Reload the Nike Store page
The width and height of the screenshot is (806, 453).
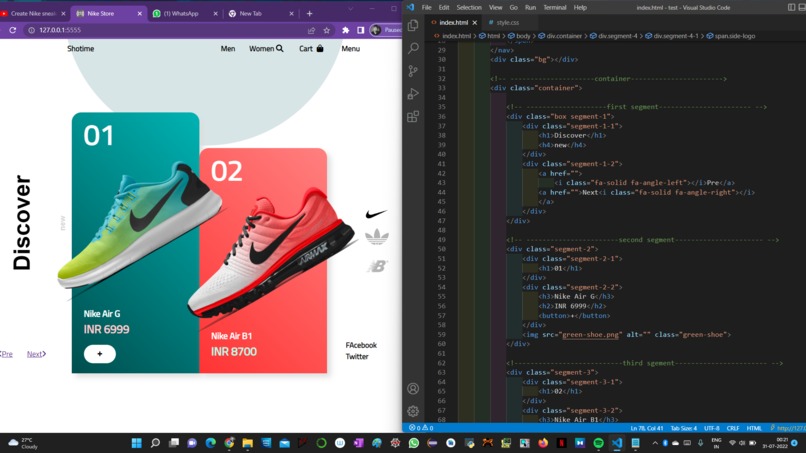tap(12, 30)
